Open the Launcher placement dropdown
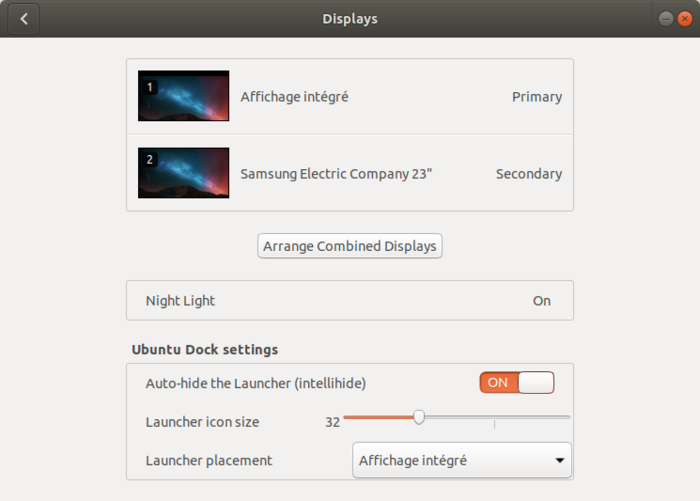The height and width of the screenshot is (501, 700). 462,461
